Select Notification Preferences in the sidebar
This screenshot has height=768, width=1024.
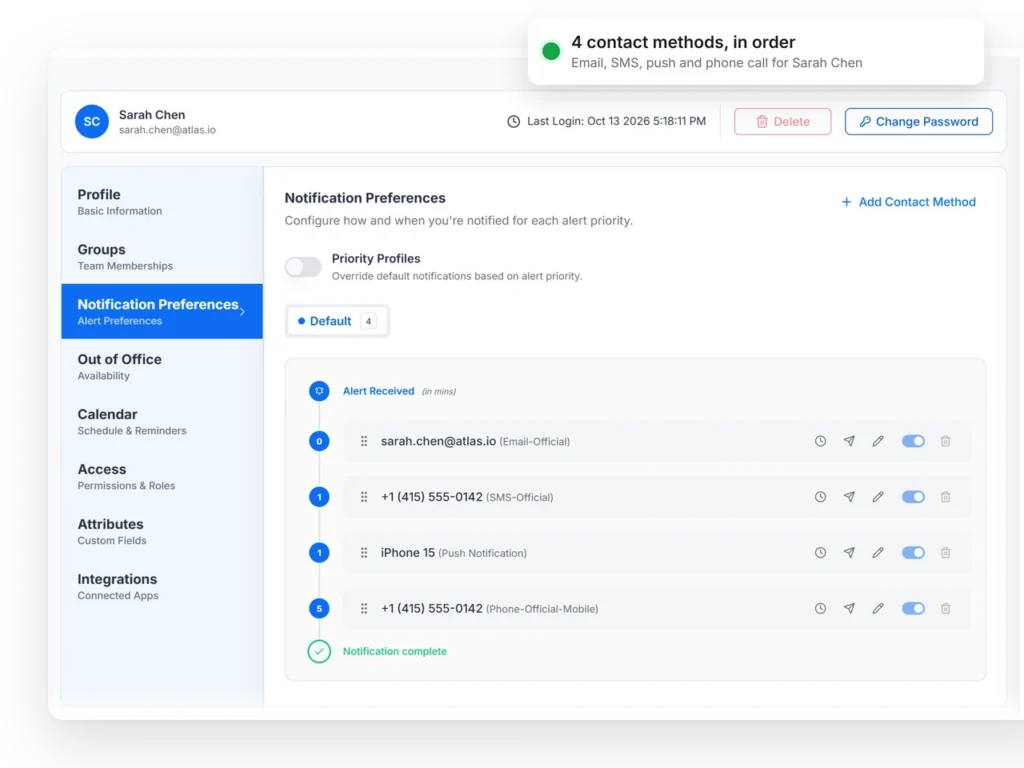[x=162, y=312]
